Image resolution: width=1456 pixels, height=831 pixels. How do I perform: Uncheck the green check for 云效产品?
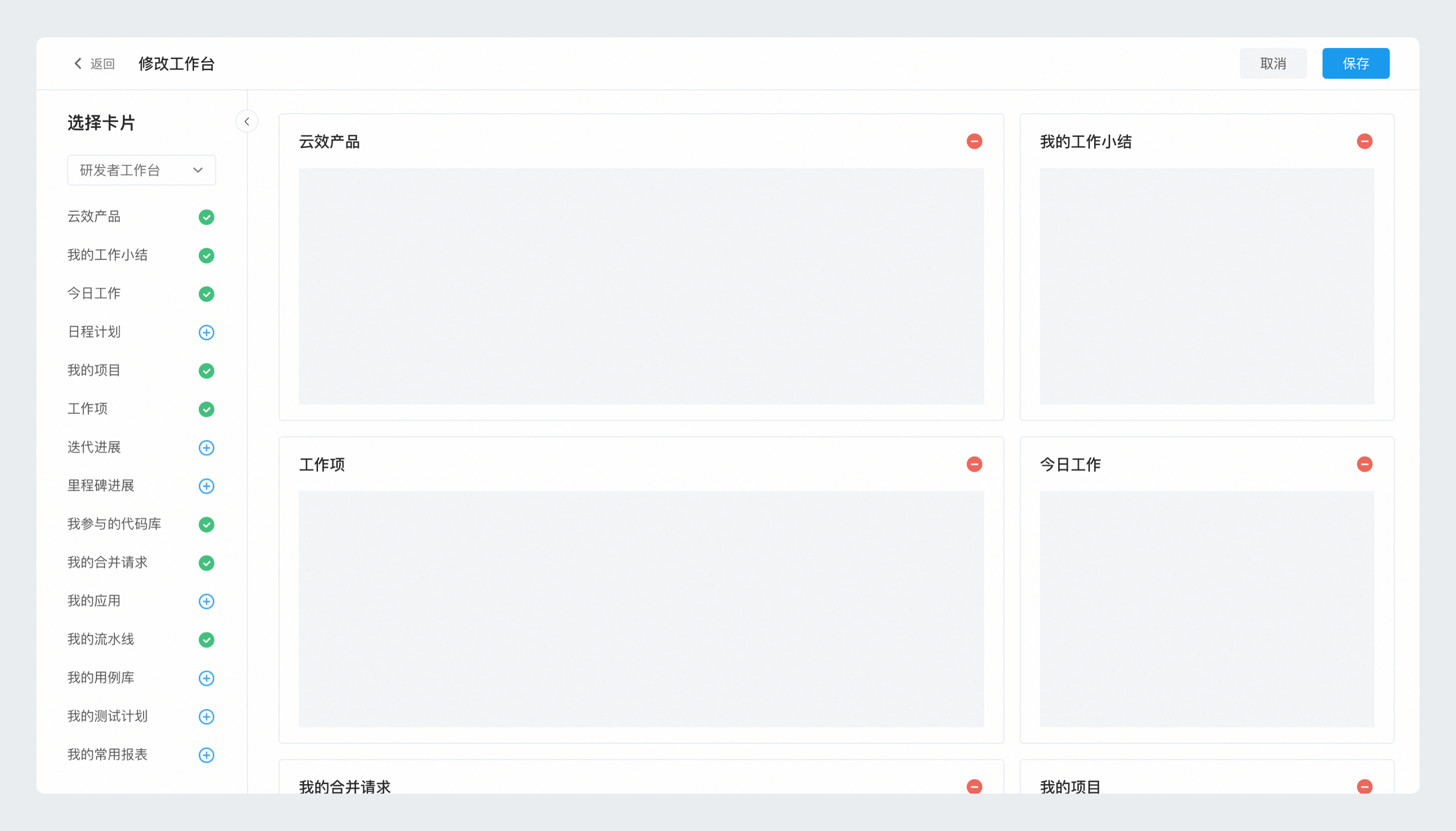tap(206, 217)
